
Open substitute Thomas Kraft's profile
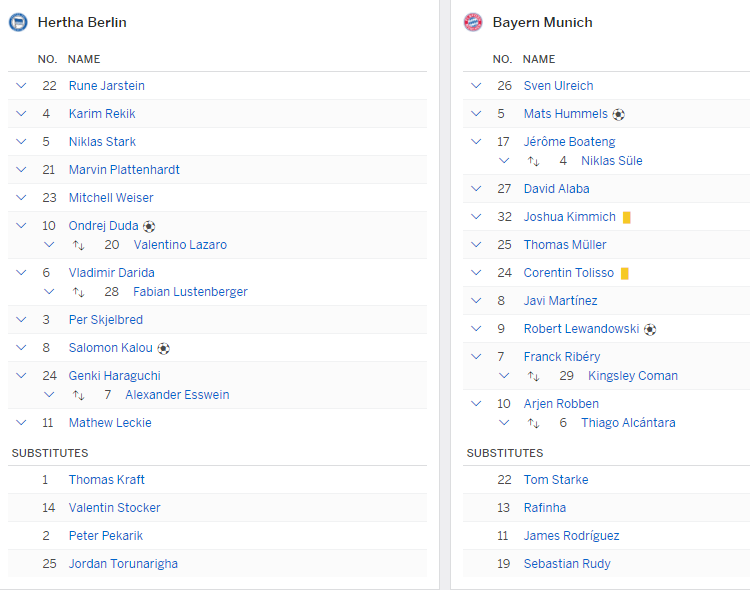pos(106,480)
